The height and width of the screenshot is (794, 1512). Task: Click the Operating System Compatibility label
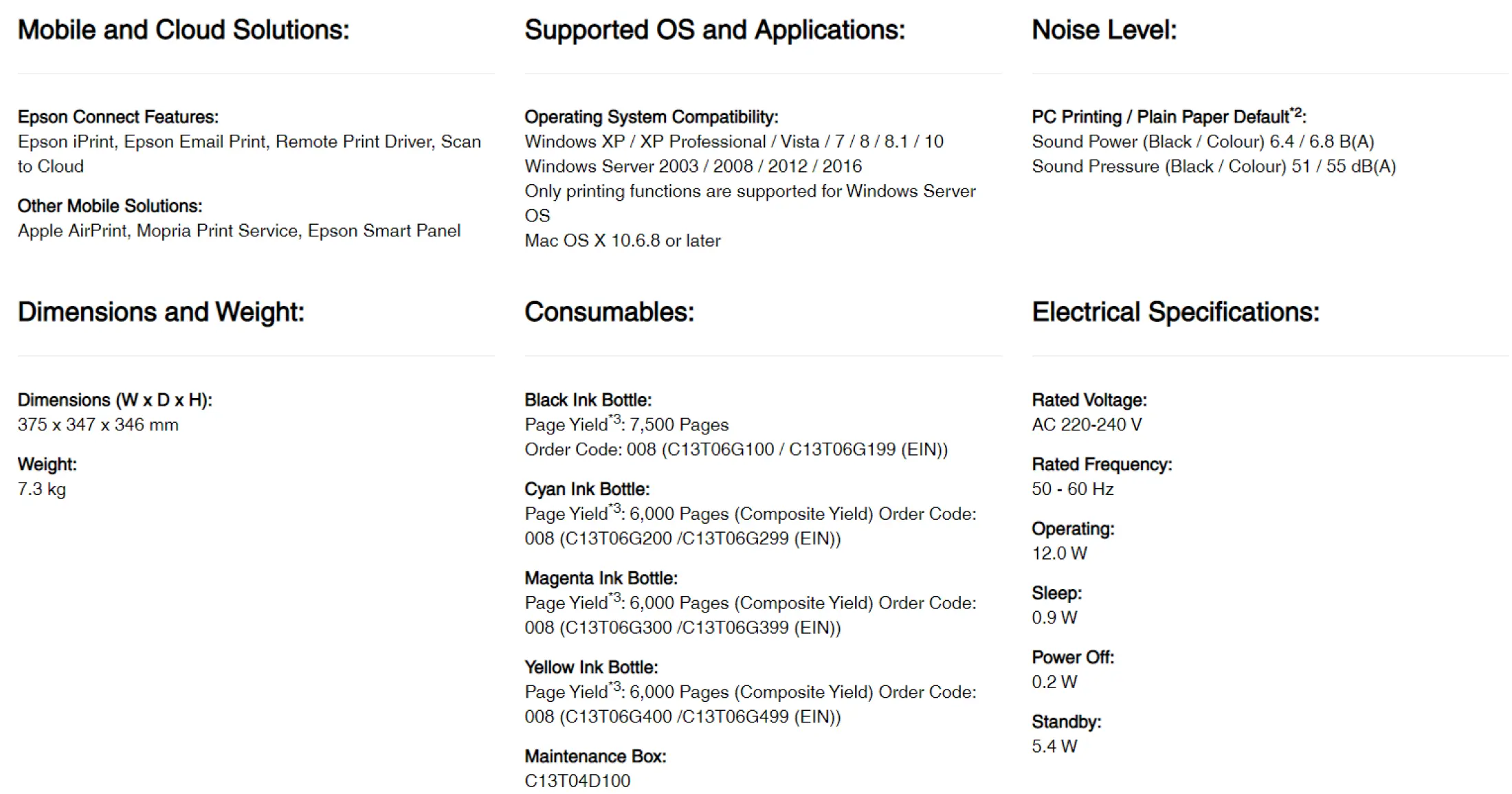(651, 117)
